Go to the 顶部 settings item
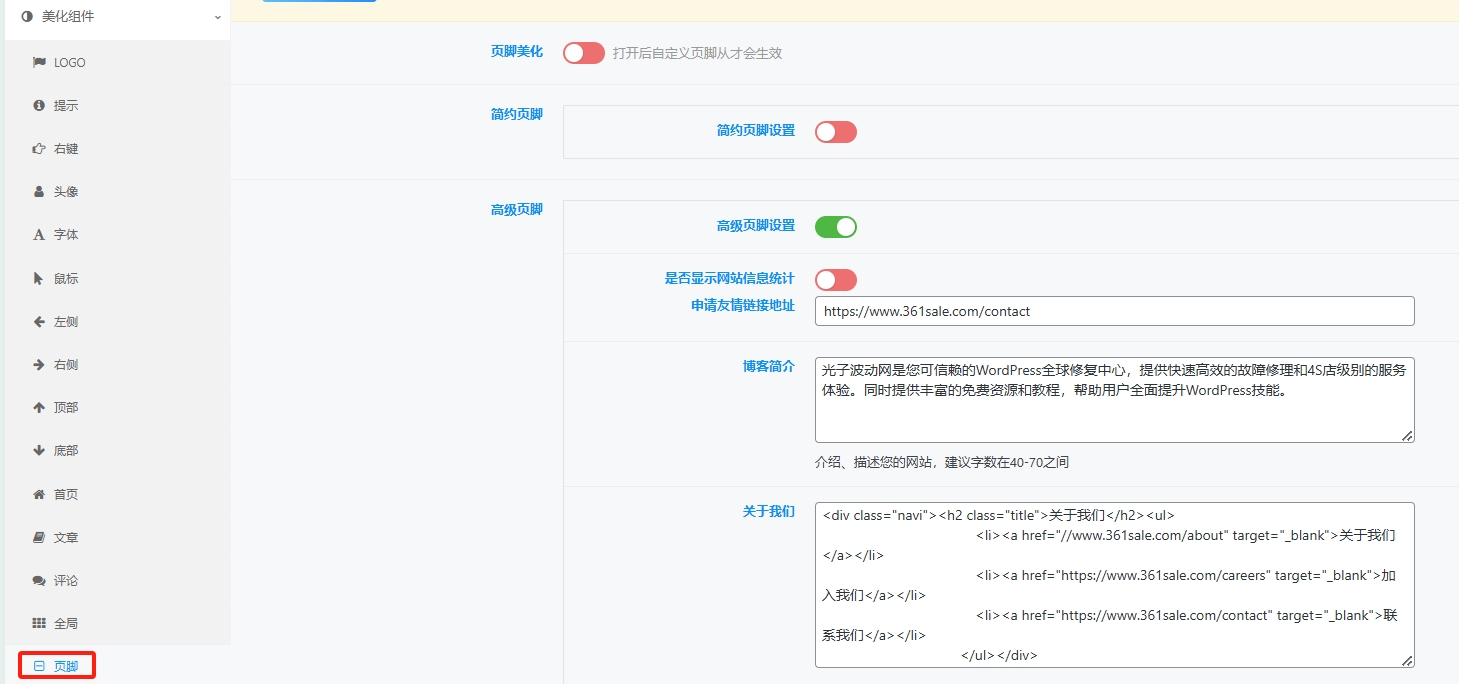Viewport: 1459px width, 684px height. 65,408
